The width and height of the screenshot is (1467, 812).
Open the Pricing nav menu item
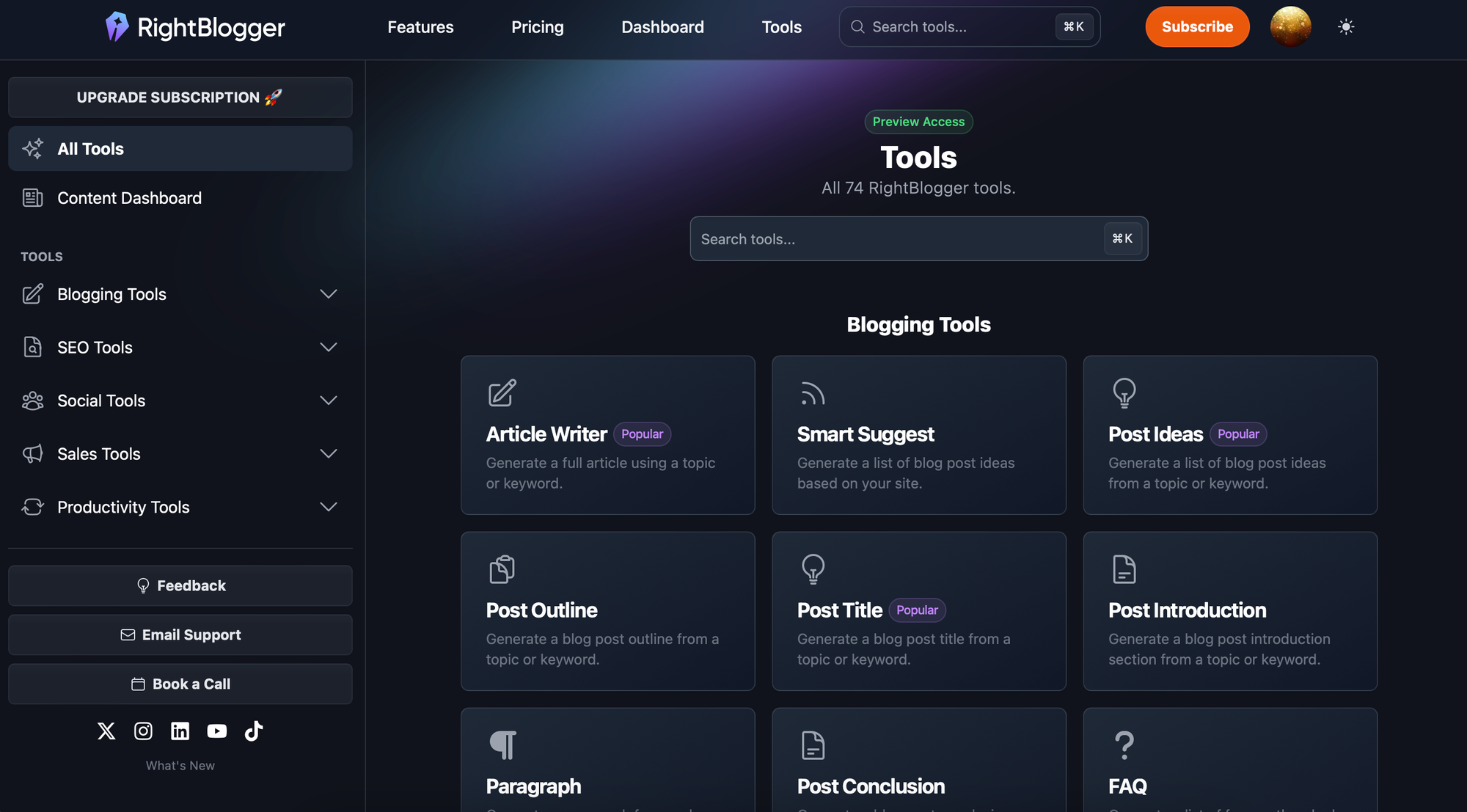point(538,27)
